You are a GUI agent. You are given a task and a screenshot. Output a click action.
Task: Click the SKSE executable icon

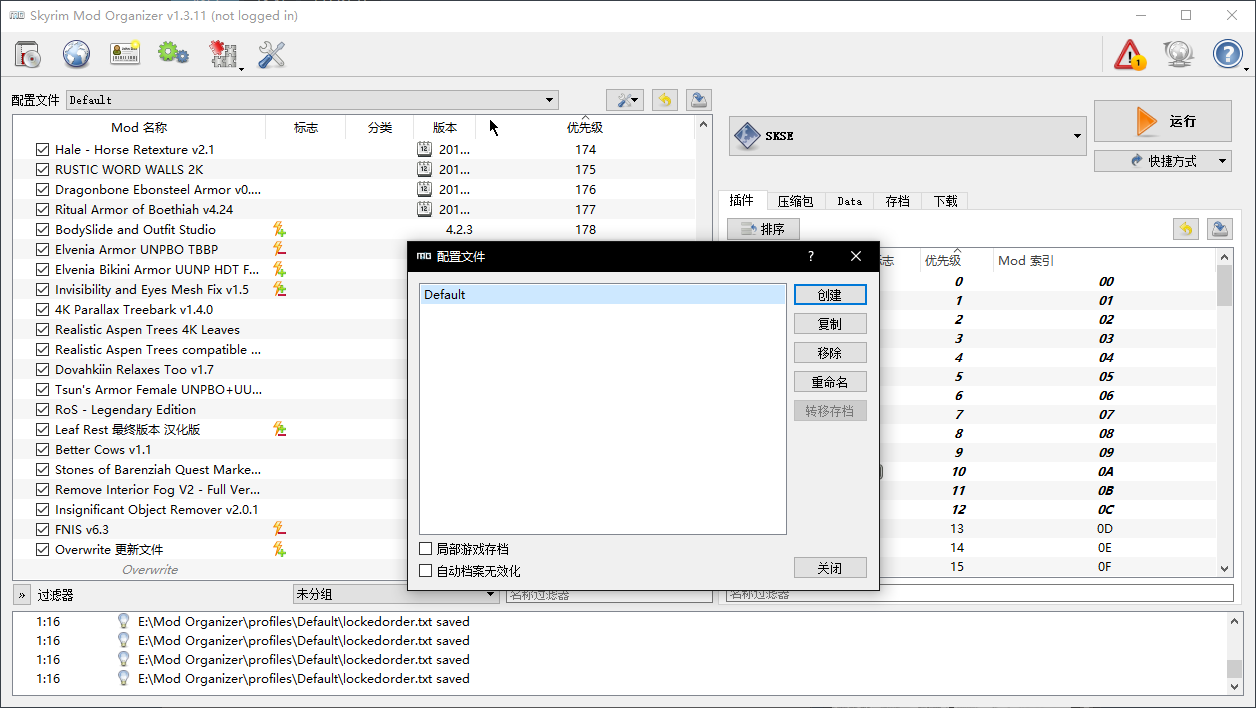pyautogui.click(x=748, y=136)
